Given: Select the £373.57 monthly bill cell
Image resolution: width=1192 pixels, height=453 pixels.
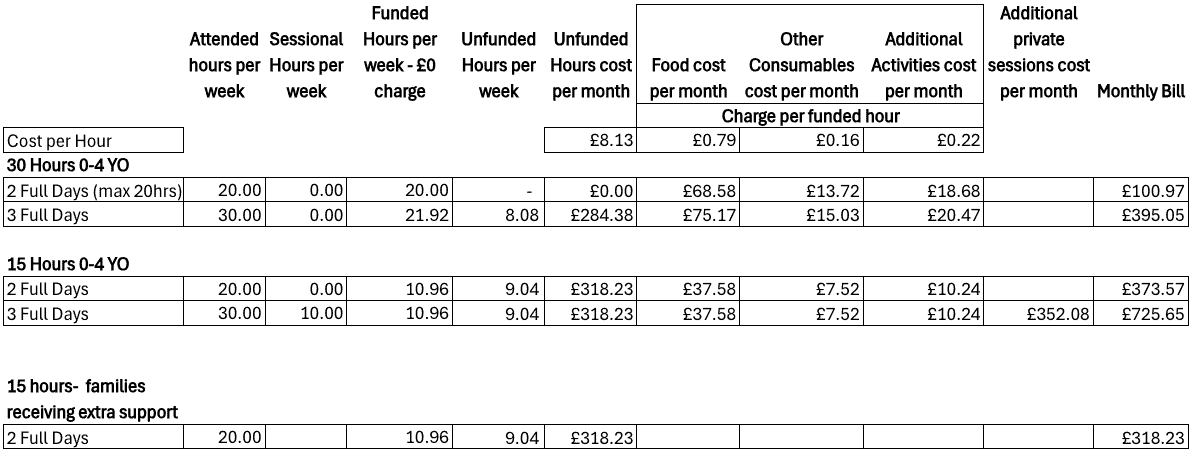Looking at the screenshot, I should (x=1140, y=289).
